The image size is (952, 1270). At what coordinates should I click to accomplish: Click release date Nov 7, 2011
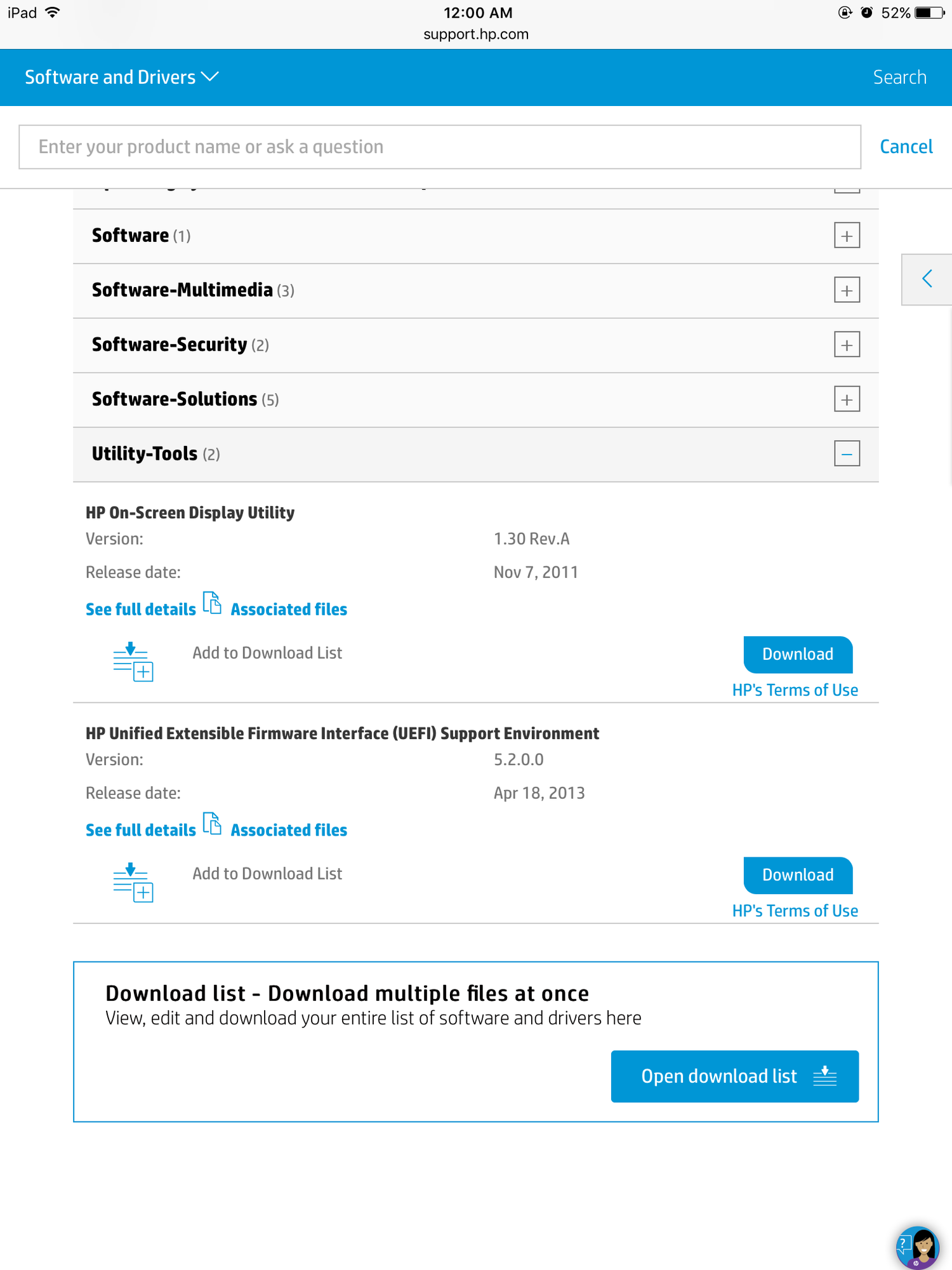536,573
